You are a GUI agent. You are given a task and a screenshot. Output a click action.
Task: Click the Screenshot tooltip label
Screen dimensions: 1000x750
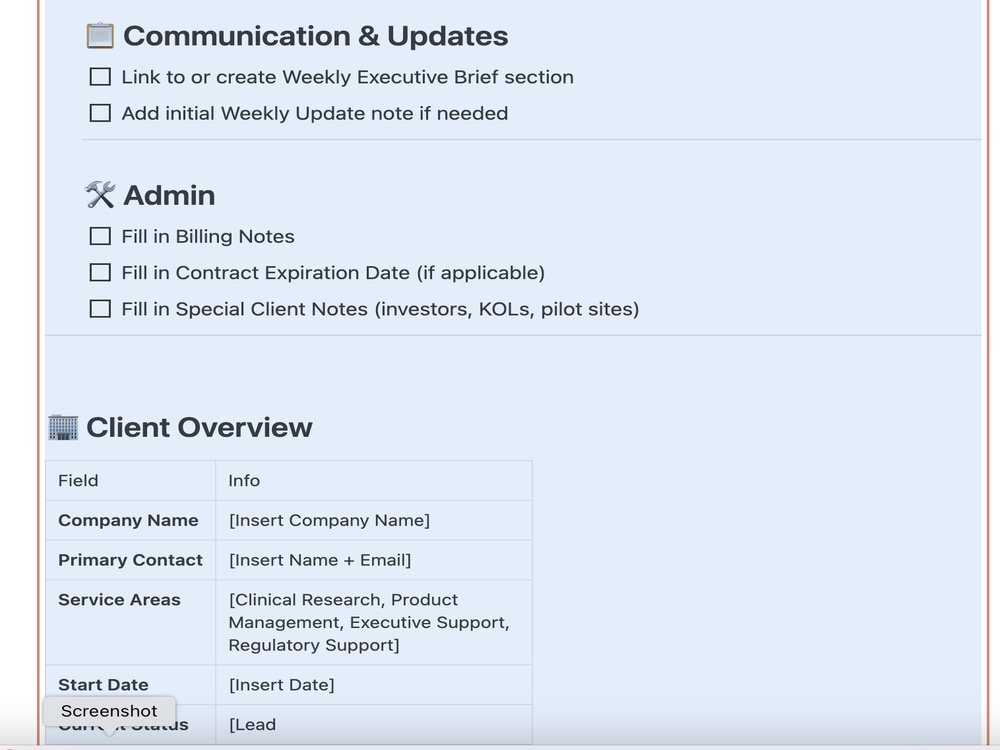[109, 711]
